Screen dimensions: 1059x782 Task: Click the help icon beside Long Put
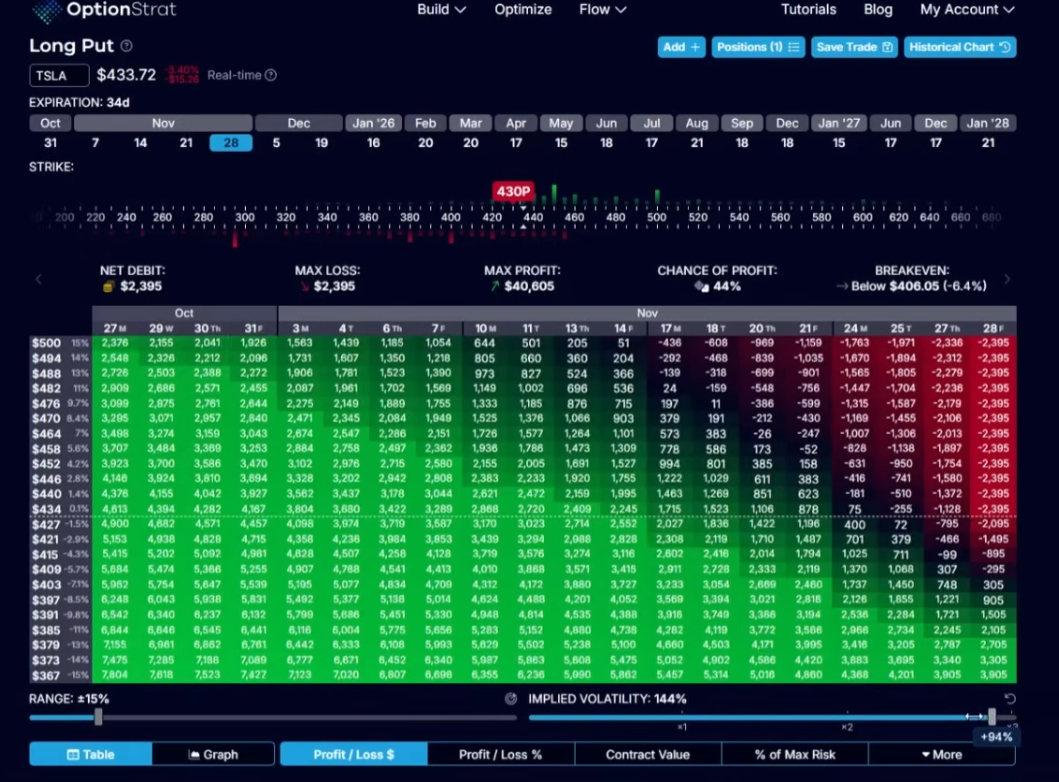(x=126, y=46)
